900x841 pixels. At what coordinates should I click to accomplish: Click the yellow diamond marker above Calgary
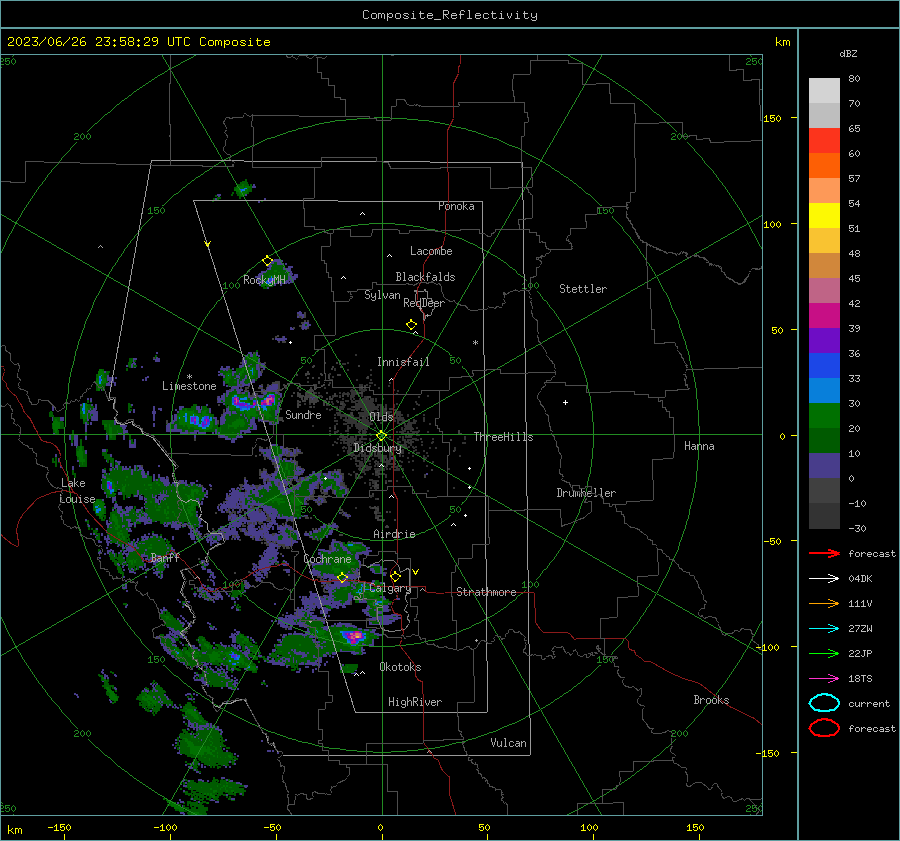point(395,576)
